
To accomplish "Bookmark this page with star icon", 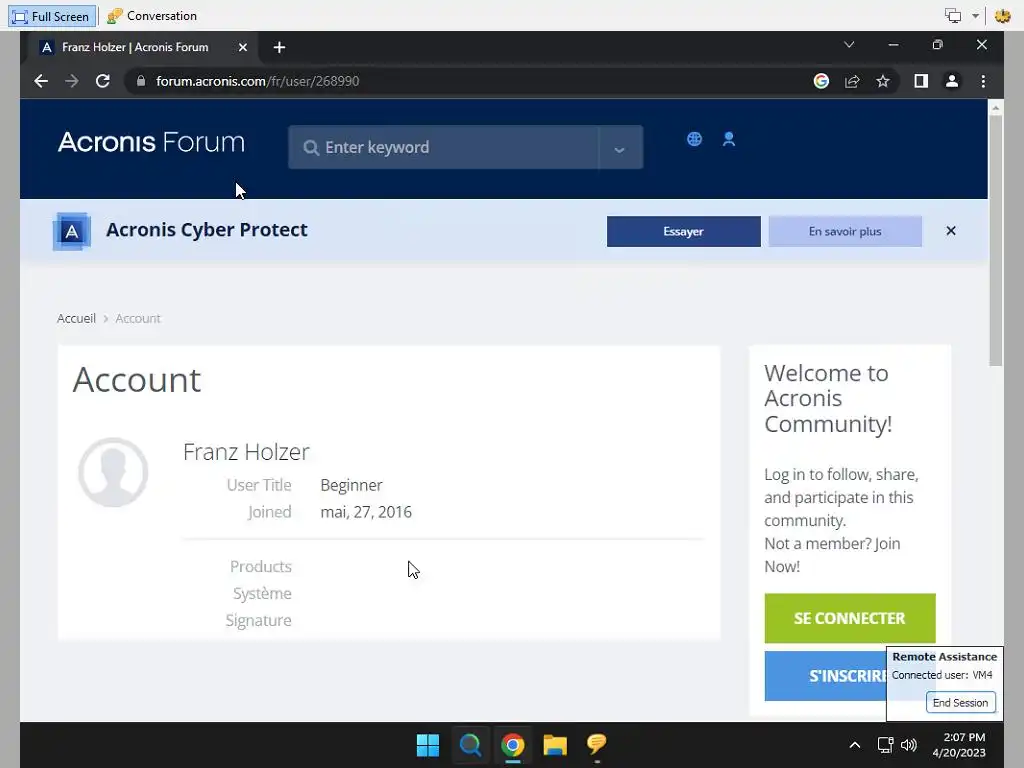I will tap(883, 81).
